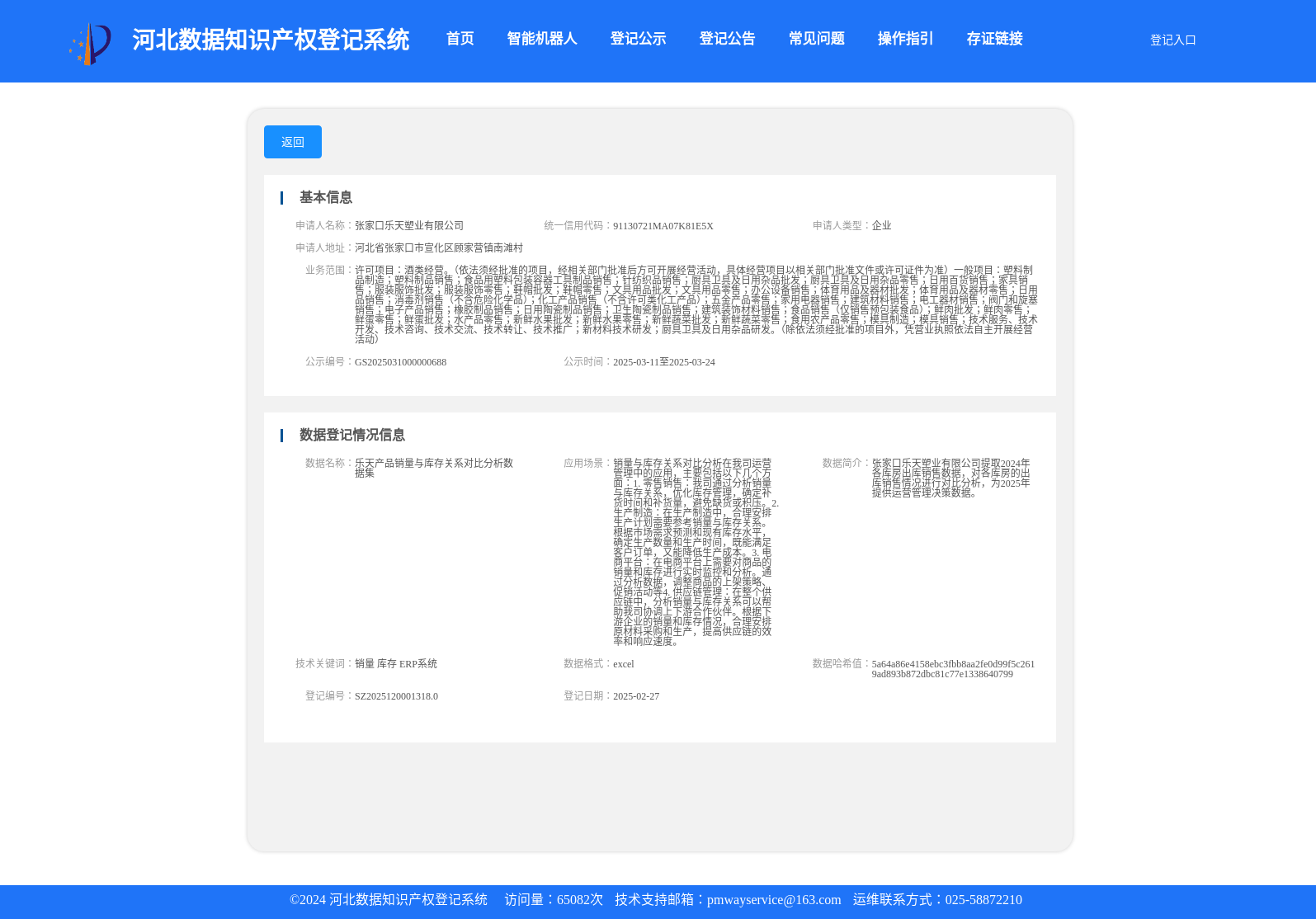
Task: Open the 首页 menu item
Action: [x=460, y=39]
